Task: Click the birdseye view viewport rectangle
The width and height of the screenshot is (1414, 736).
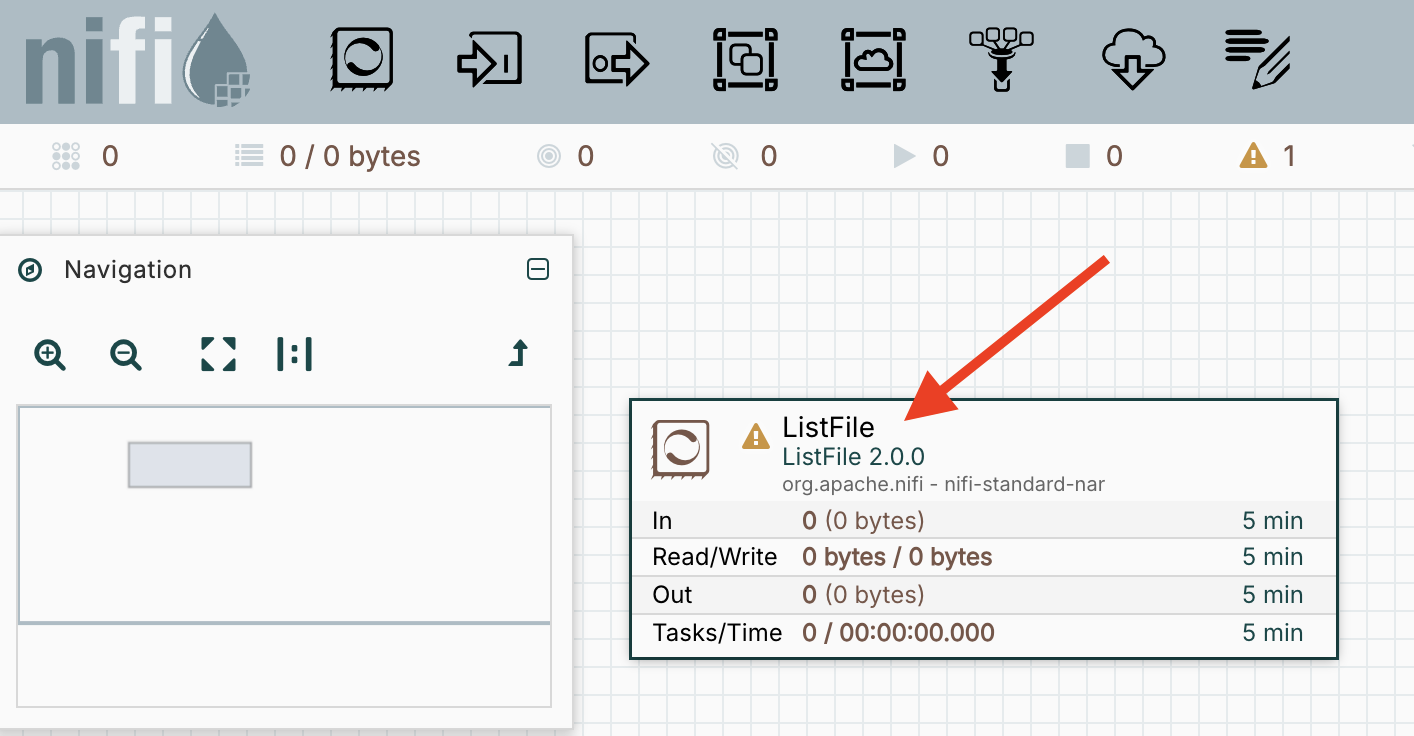Action: pos(190,465)
